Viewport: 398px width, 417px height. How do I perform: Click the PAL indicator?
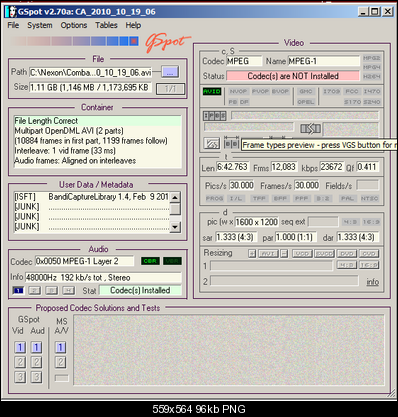point(347,198)
